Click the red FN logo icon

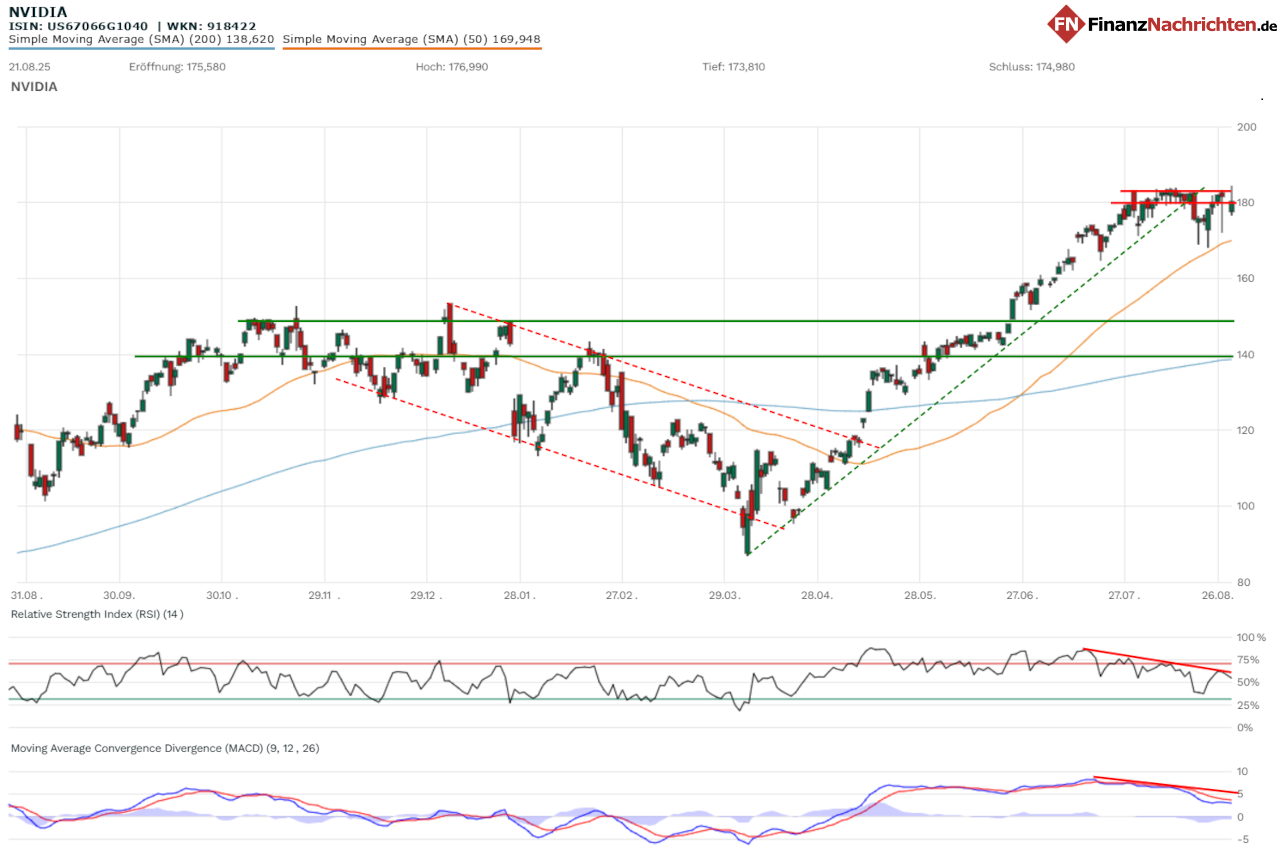pyautogui.click(x=1067, y=23)
